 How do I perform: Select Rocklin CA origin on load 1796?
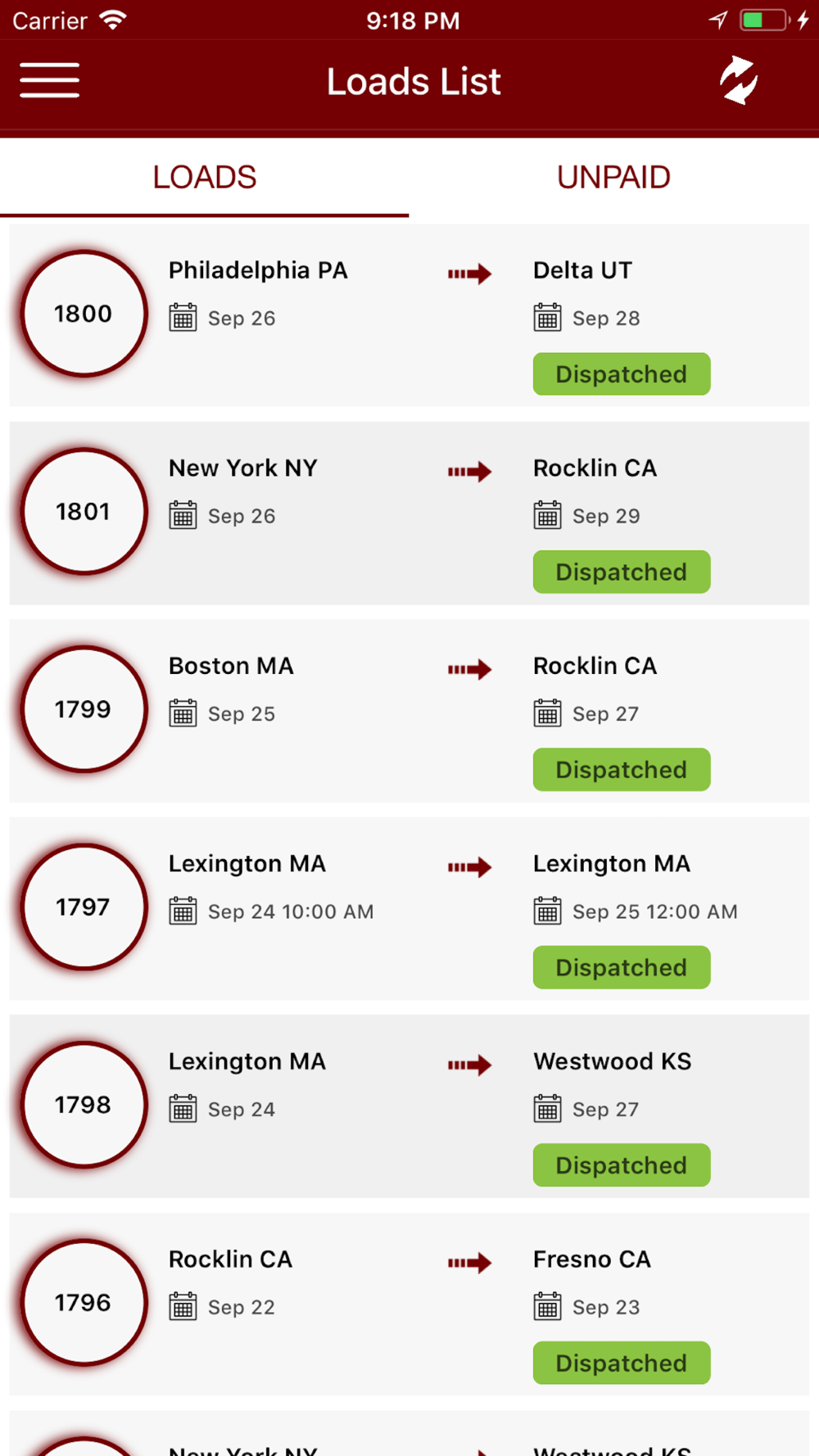pyautogui.click(x=230, y=1259)
